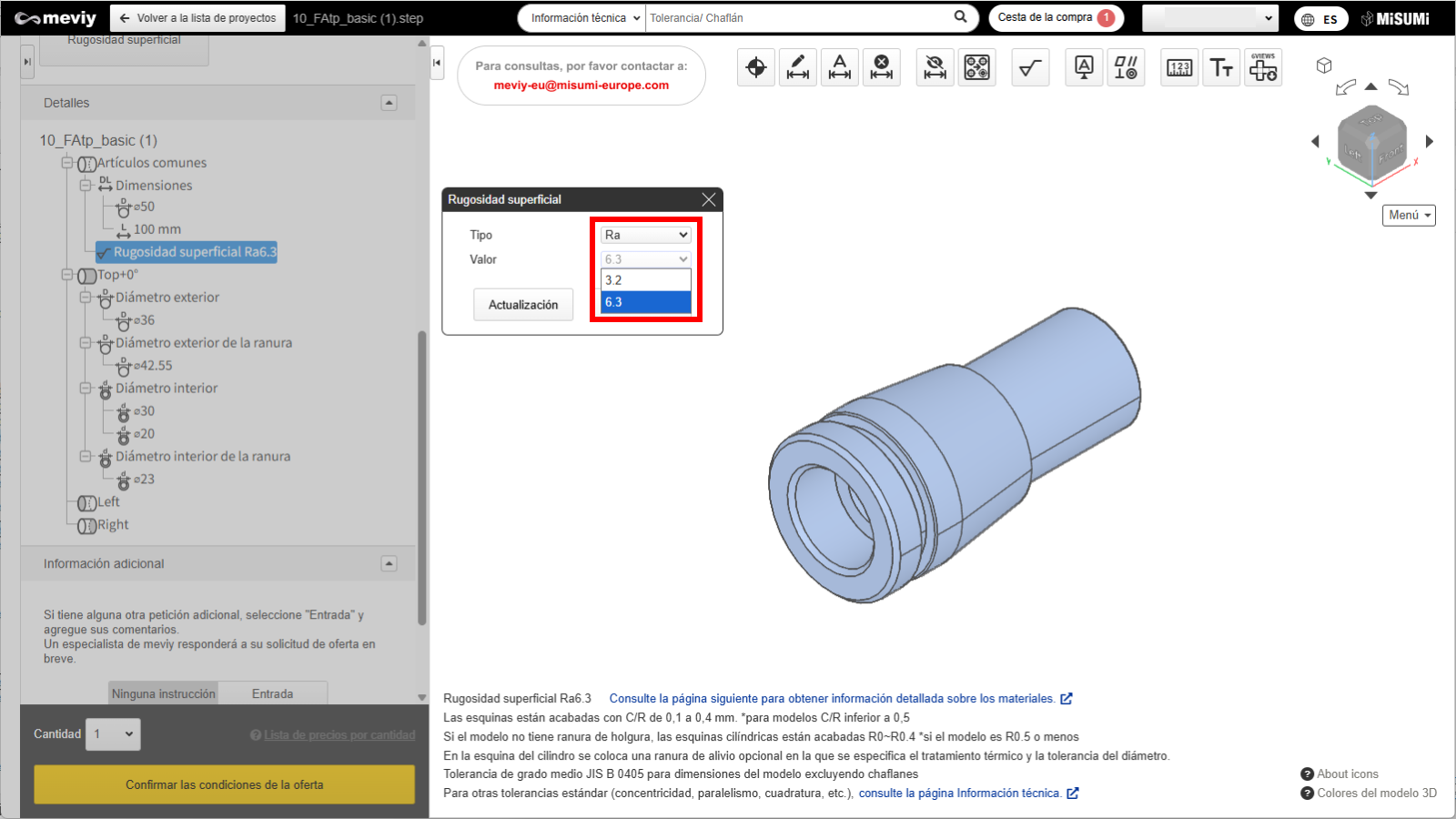Click the Actualización button

pyautogui.click(x=523, y=305)
